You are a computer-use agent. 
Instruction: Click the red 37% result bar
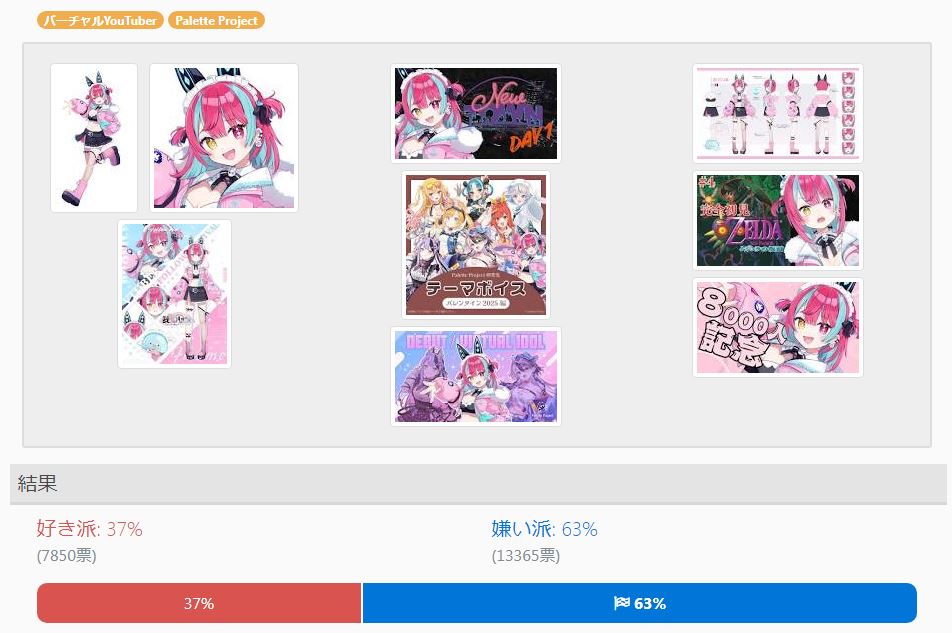(199, 603)
